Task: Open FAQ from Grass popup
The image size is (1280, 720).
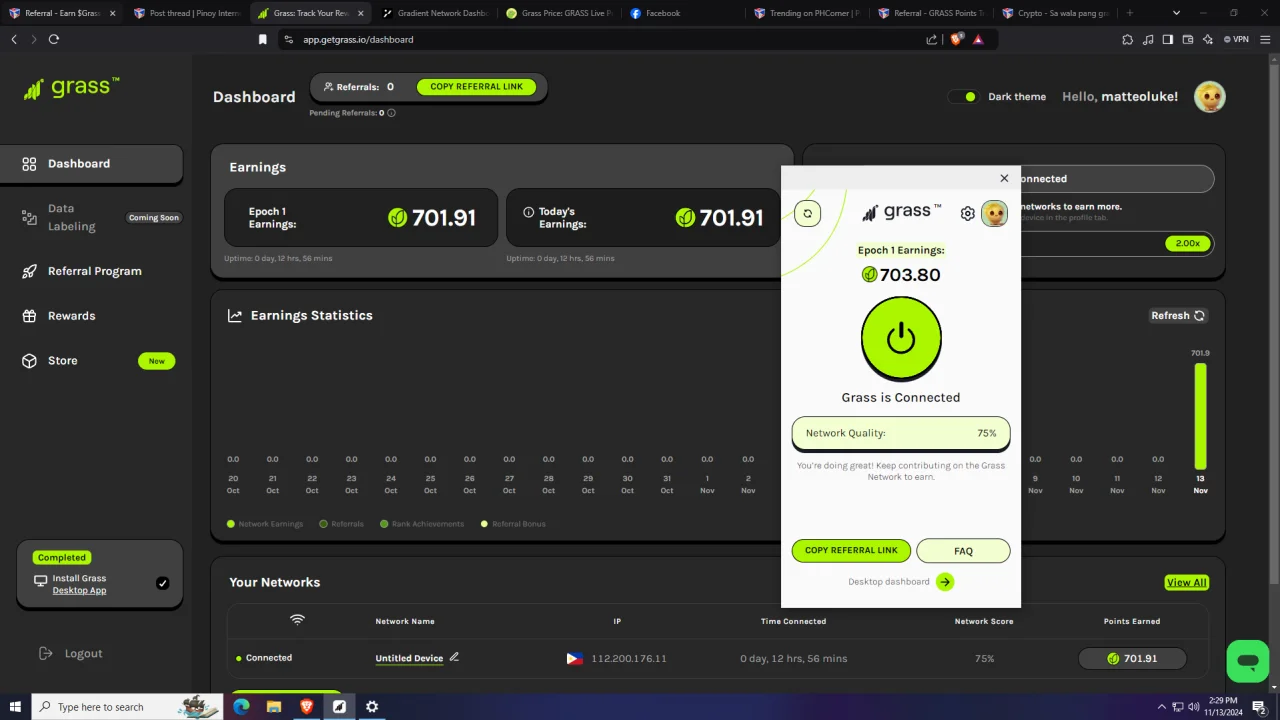Action: coord(963,551)
